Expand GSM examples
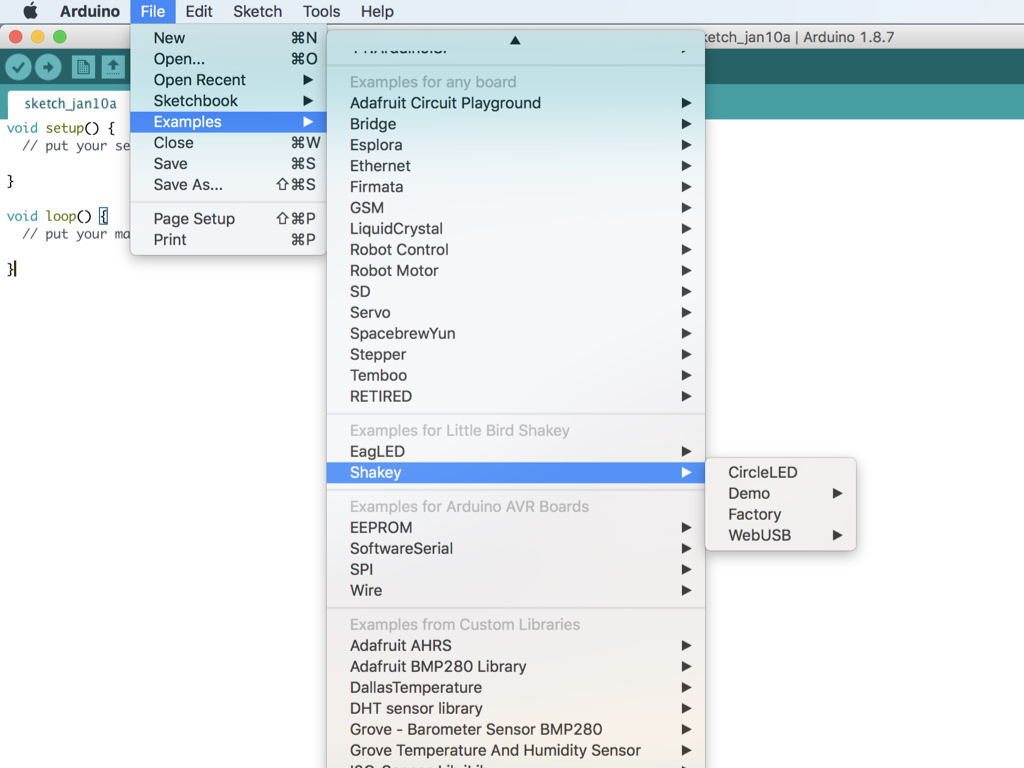Viewport: 1024px width, 768px height. 515,208
